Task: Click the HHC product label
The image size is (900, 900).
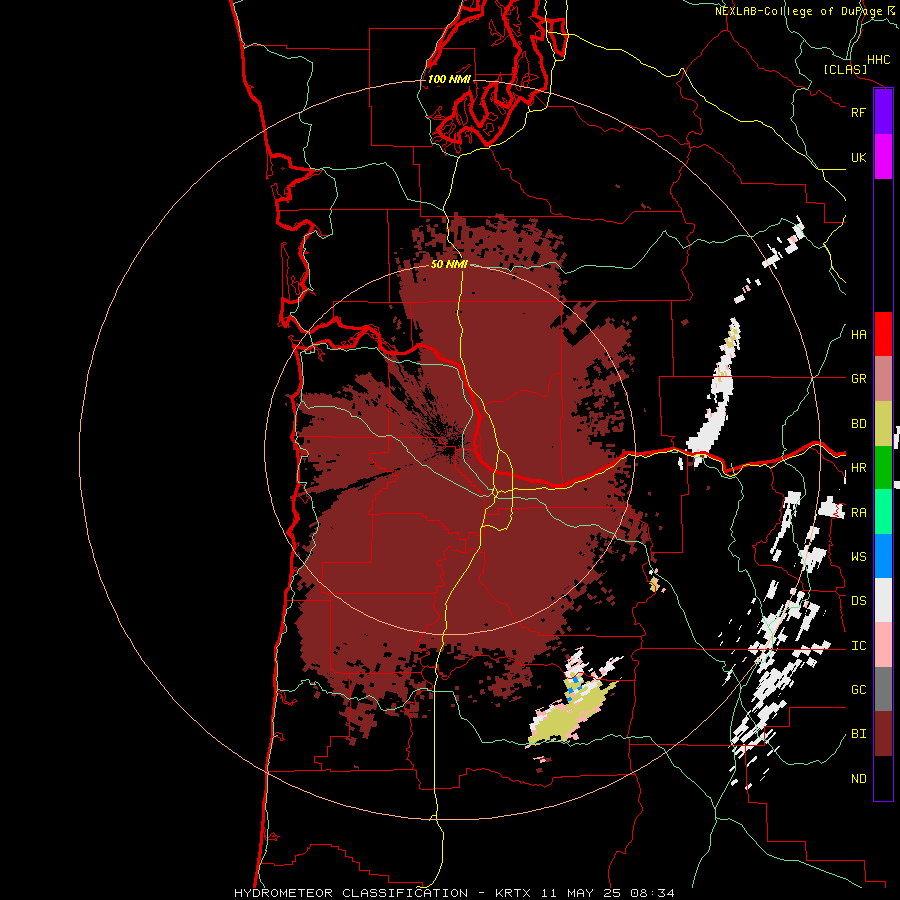Action: 878,60
